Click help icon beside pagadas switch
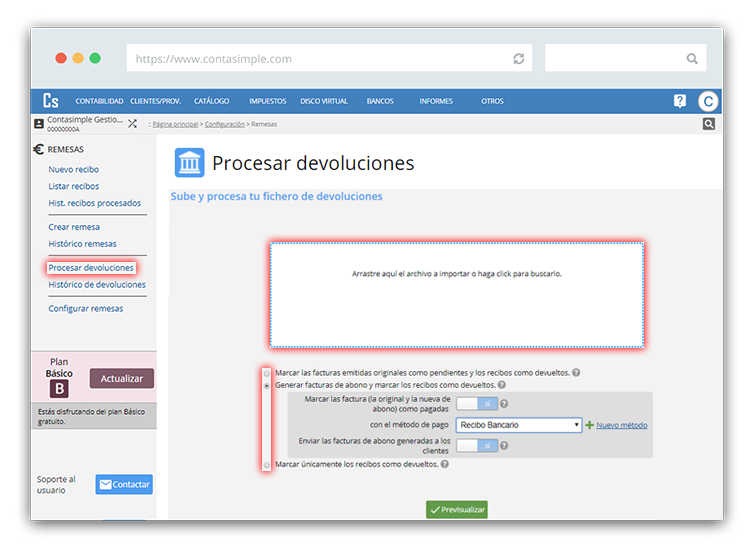This screenshot has width=750, height=552. [504, 404]
